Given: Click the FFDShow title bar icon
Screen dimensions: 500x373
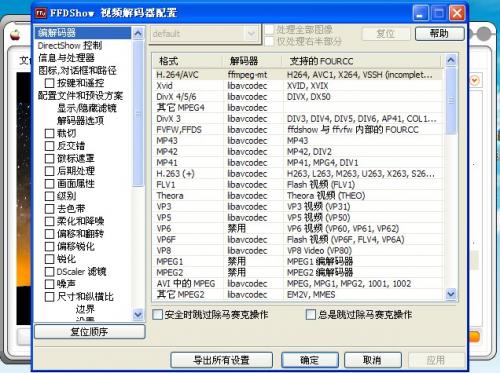Looking at the screenshot, I should tap(41, 13).
